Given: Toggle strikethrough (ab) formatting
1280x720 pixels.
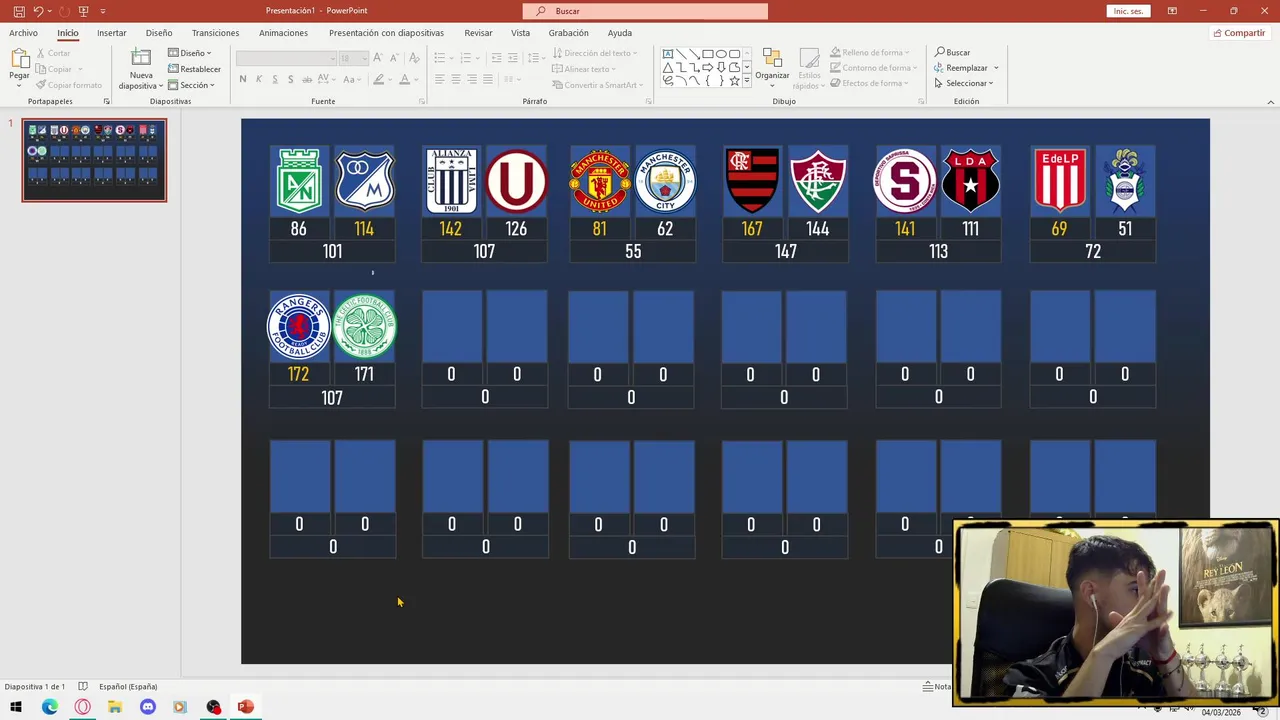Looking at the screenshot, I should pos(307,79).
